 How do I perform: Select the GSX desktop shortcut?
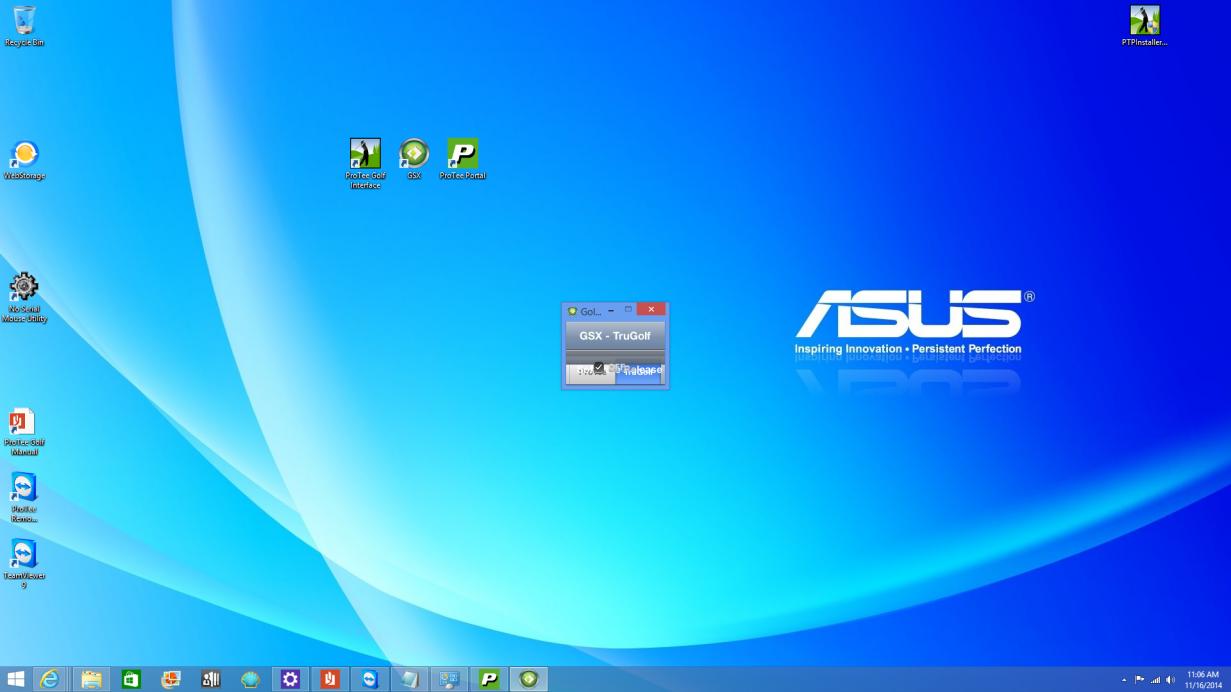click(414, 159)
